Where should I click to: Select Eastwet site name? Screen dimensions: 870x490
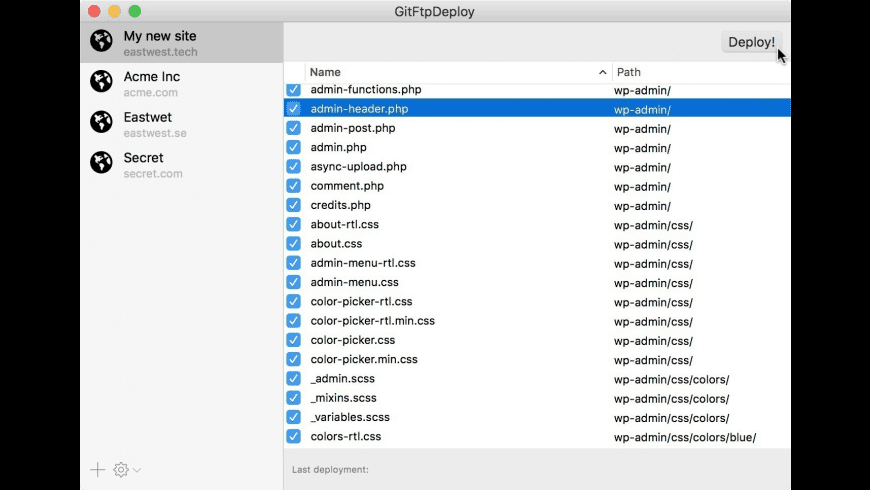(x=148, y=117)
